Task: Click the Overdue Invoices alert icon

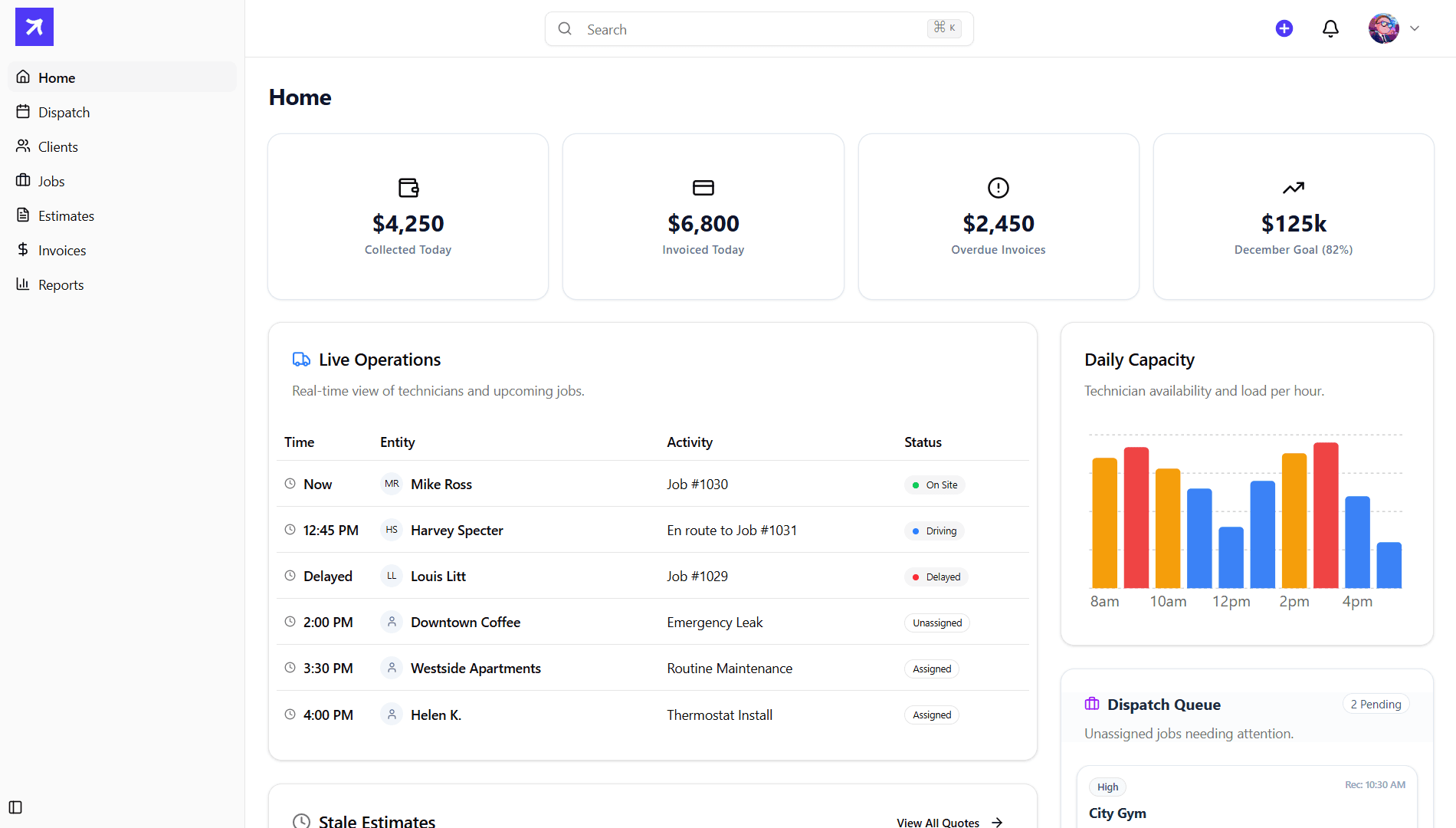Action: click(998, 188)
